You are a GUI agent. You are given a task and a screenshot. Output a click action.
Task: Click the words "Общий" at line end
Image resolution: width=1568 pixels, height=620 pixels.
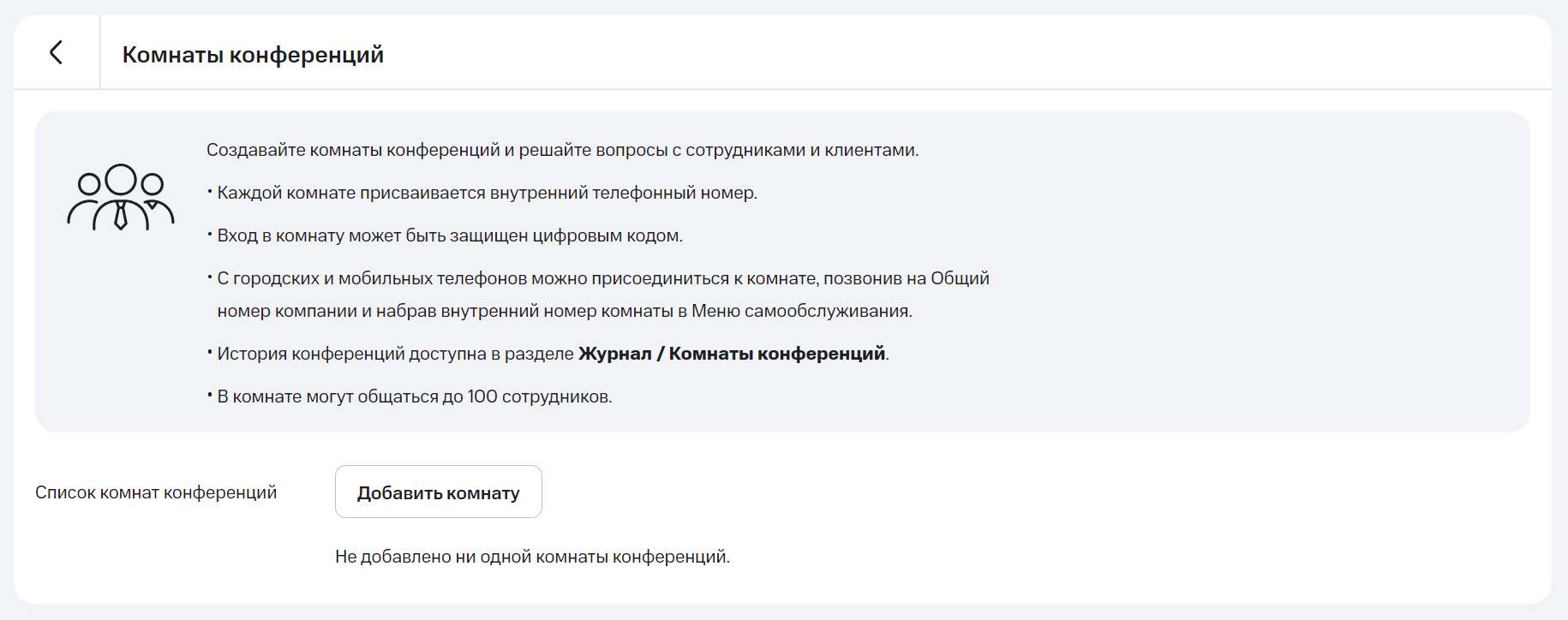click(960, 278)
